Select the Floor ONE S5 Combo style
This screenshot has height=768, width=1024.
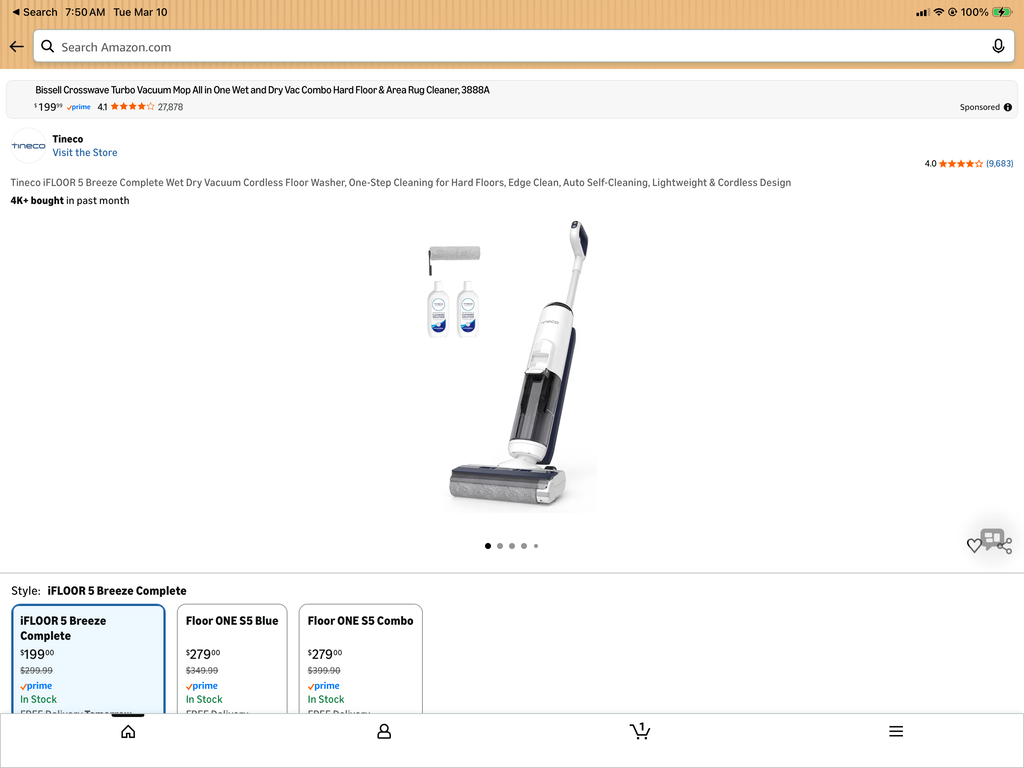click(360, 658)
